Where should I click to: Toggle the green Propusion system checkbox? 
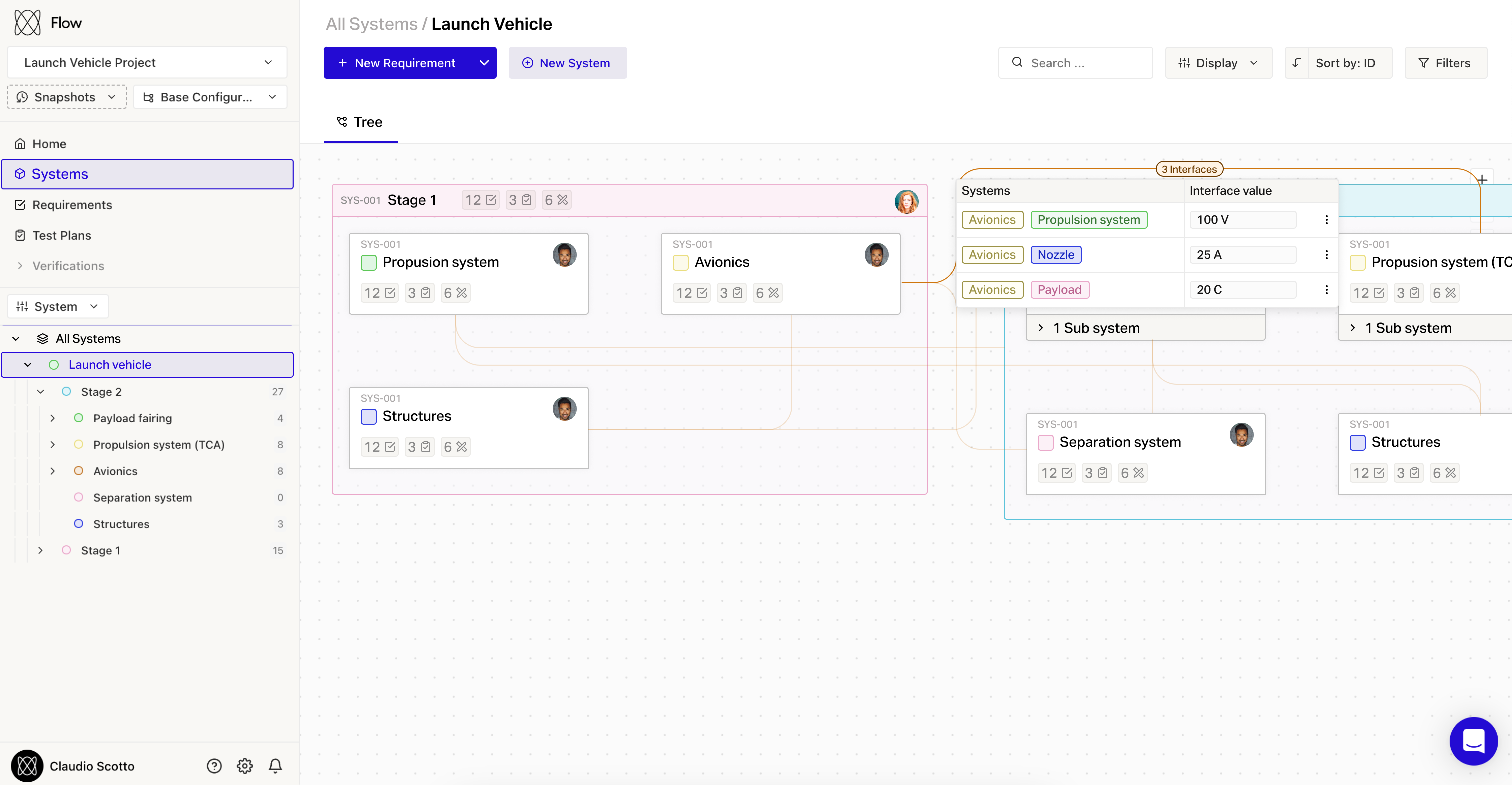click(x=368, y=262)
